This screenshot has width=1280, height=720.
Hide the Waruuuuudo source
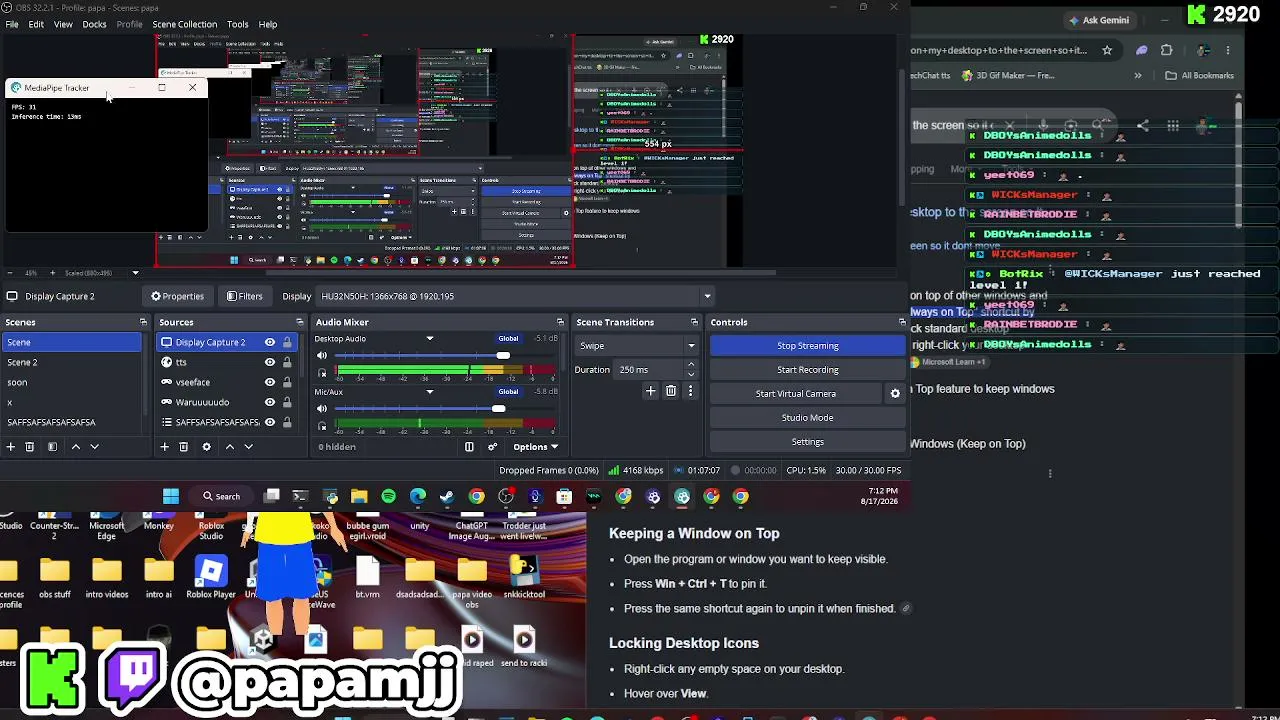(x=269, y=402)
